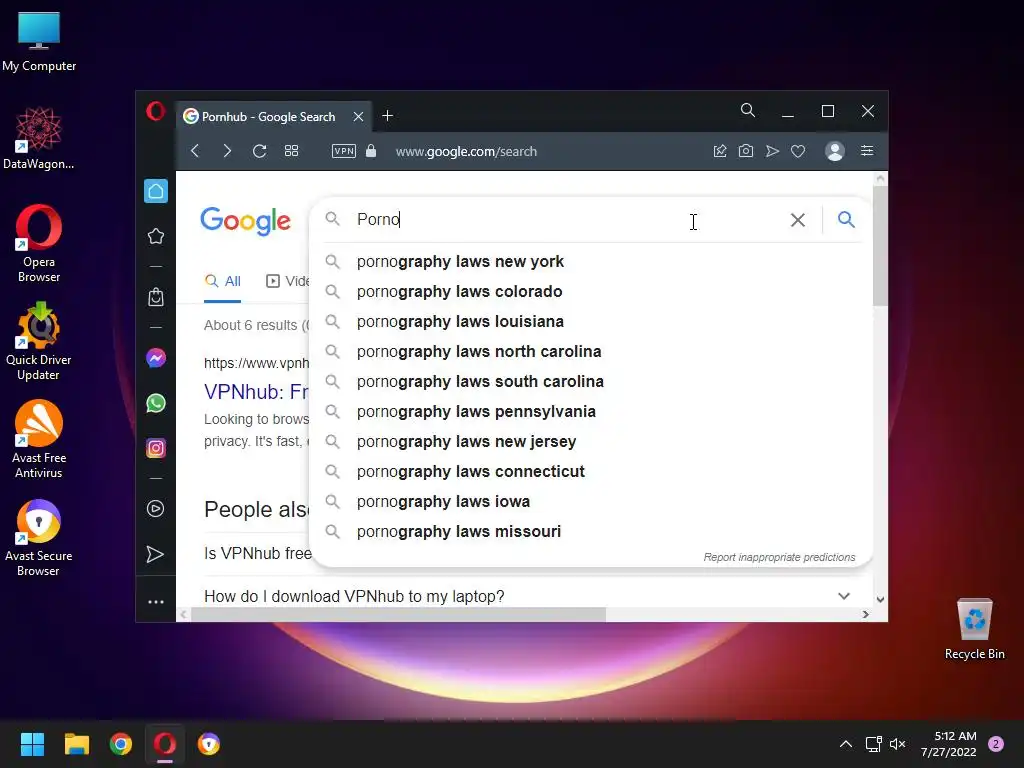This screenshot has height=768, width=1024.
Task: Select suggestion 'pornography laws pennsylvania'
Action: pyautogui.click(x=591, y=412)
